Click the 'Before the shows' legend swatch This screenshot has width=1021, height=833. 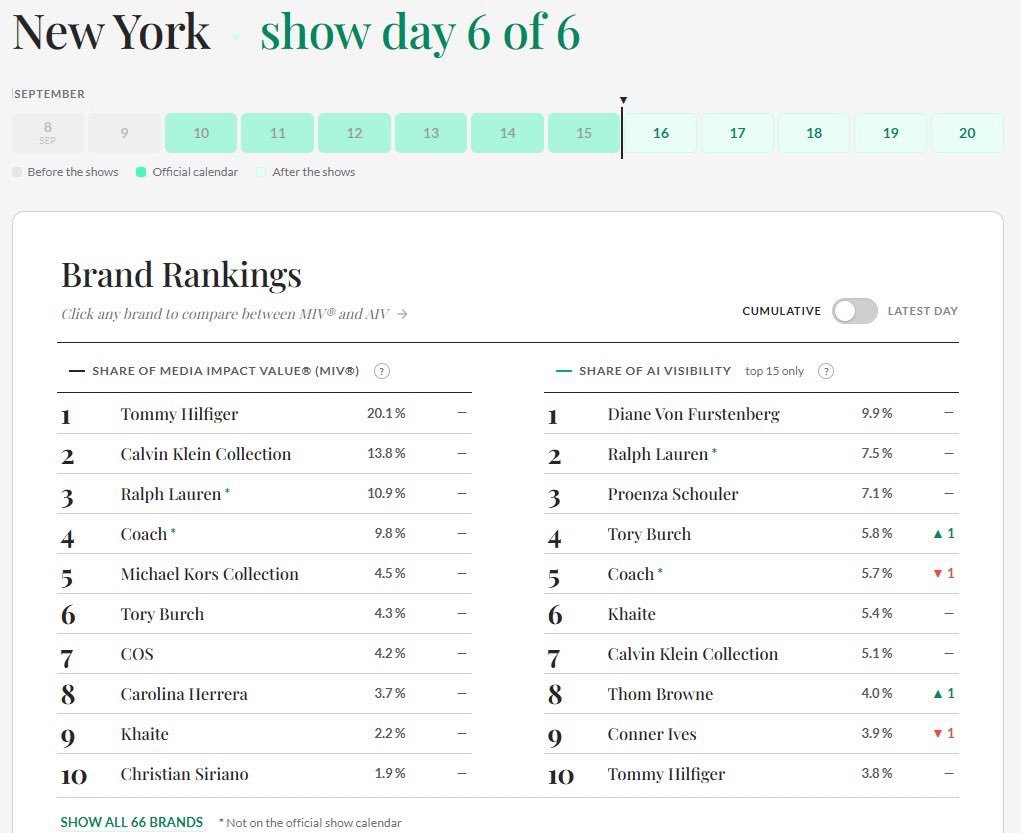[x=17, y=172]
